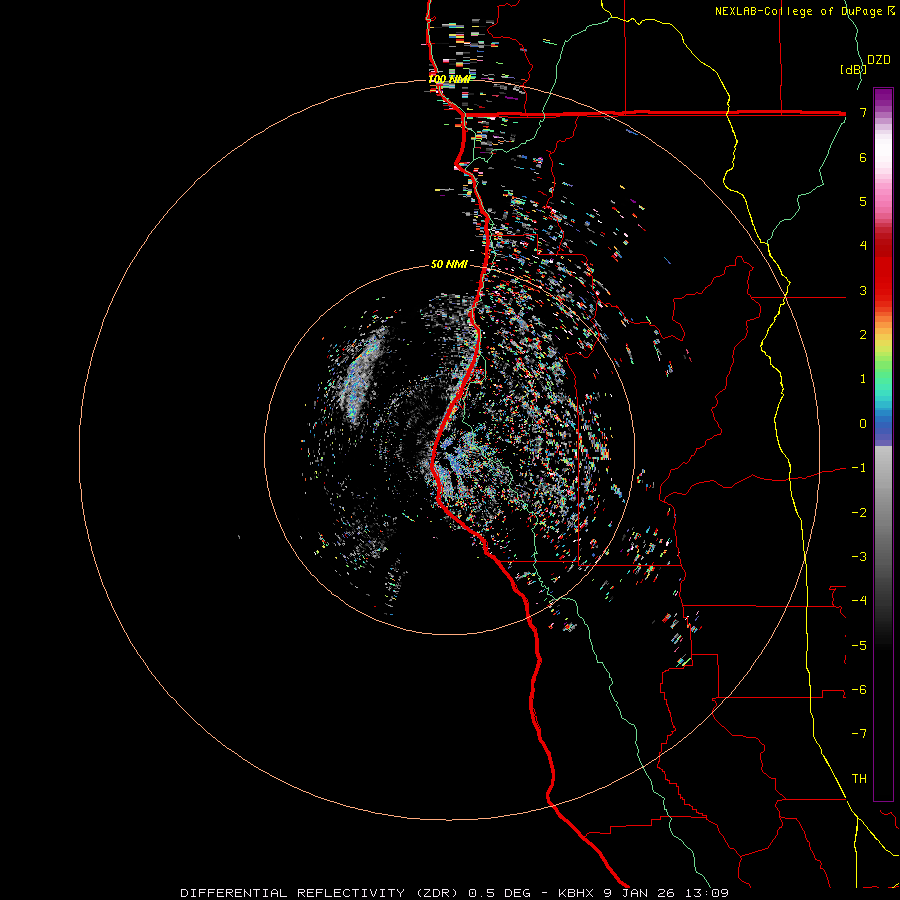Viewport: 900px width, 900px height.
Task: Click the 100 NMI range ring label
Action: click(x=449, y=79)
